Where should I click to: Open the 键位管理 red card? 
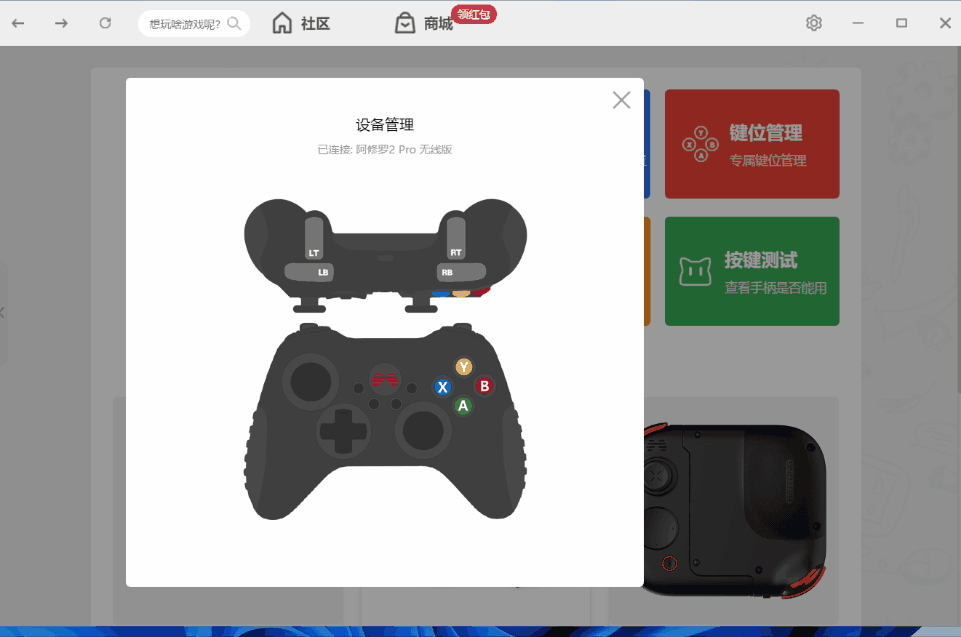click(x=752, y=144)
